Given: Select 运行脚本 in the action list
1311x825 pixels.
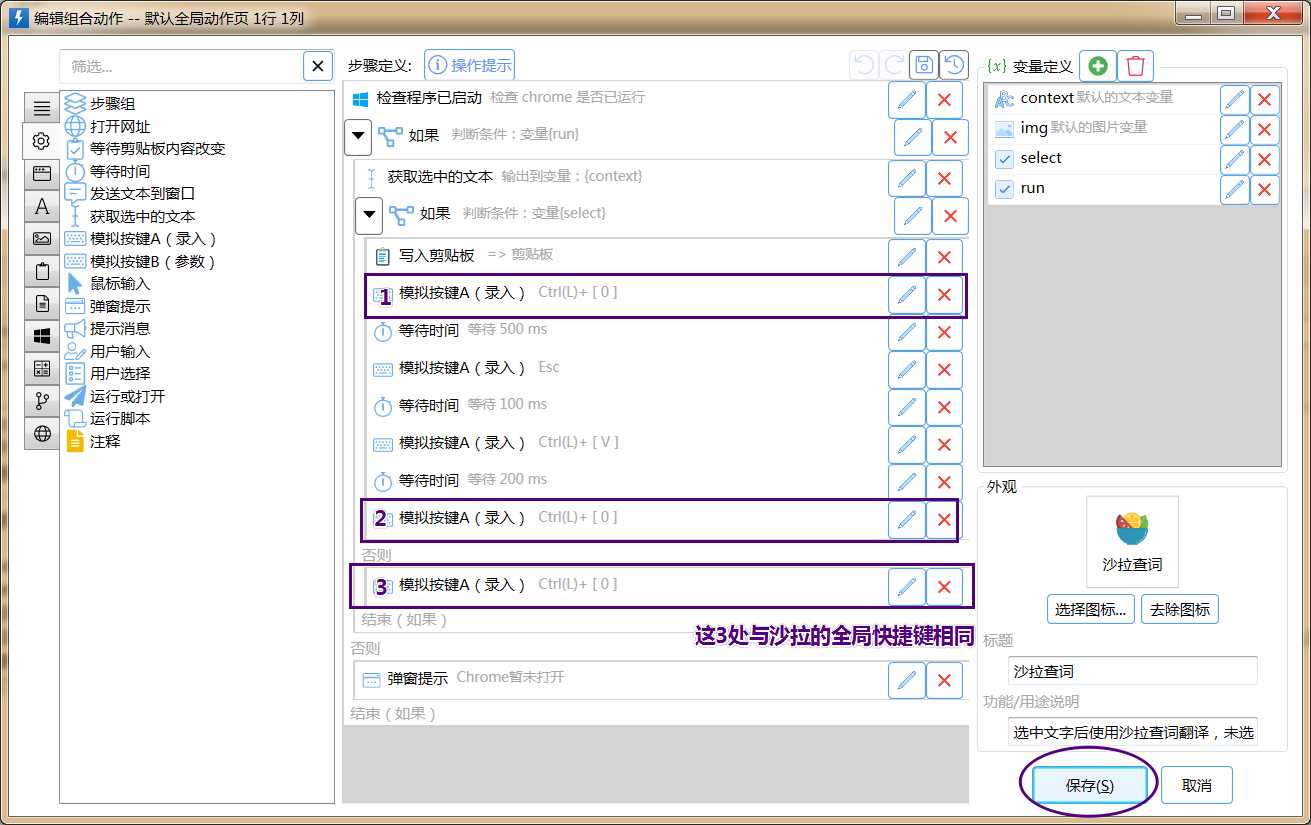Looking at the screenshot, I should (x=120, y=419).
